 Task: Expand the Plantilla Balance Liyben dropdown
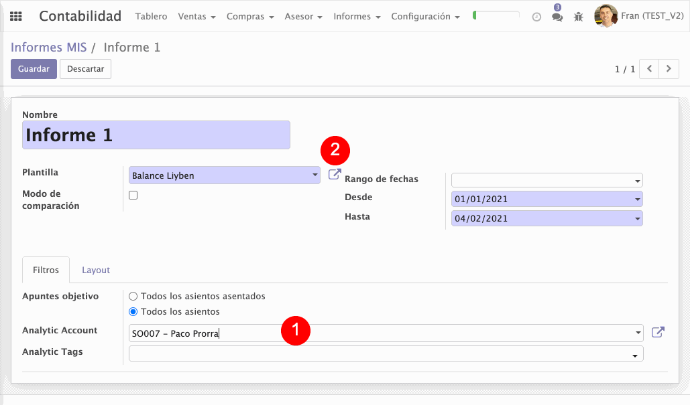[x=224, y=175]
